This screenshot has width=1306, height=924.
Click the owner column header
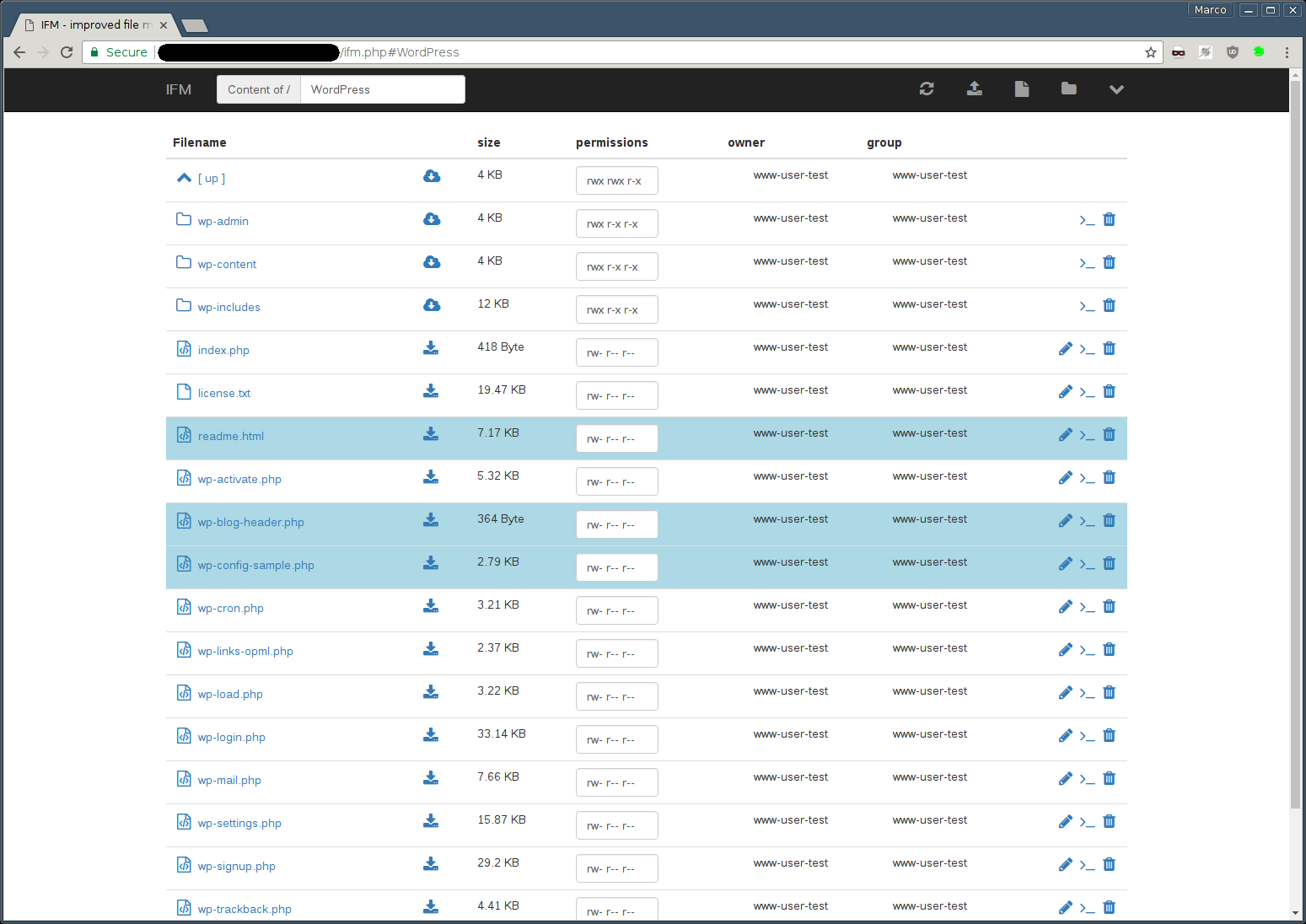point(746,142)
